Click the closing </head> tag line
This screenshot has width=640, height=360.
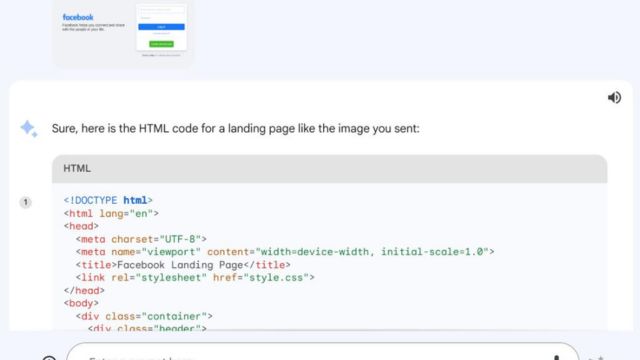pos(84,291)
